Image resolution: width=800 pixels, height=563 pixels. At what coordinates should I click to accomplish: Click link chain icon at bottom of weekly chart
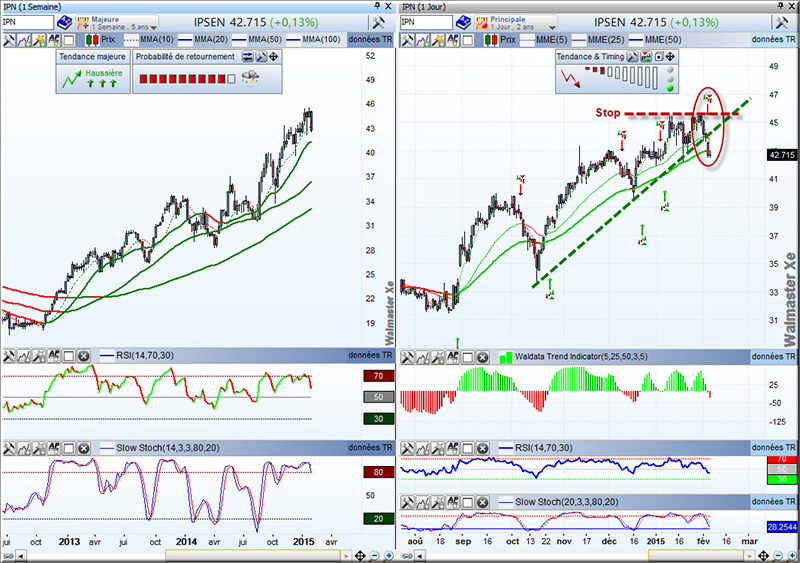click(8, 556)
